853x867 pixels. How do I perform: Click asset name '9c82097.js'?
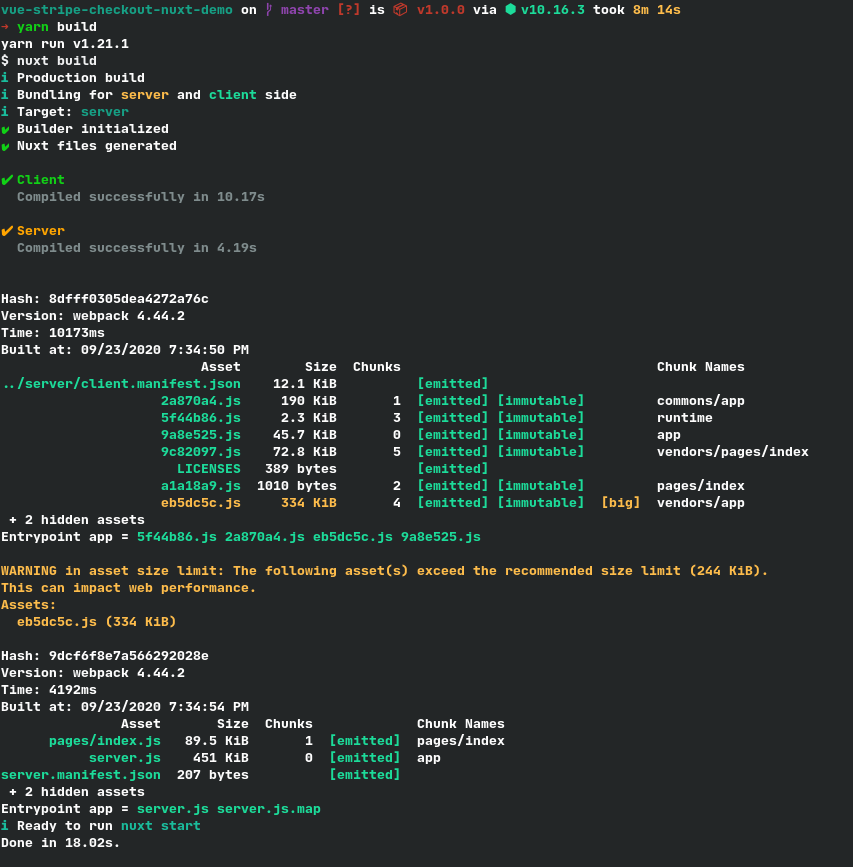coord(201,452)
